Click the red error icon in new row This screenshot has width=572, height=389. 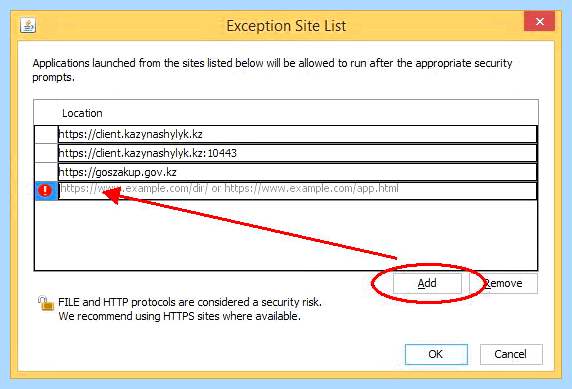(45, 190)
